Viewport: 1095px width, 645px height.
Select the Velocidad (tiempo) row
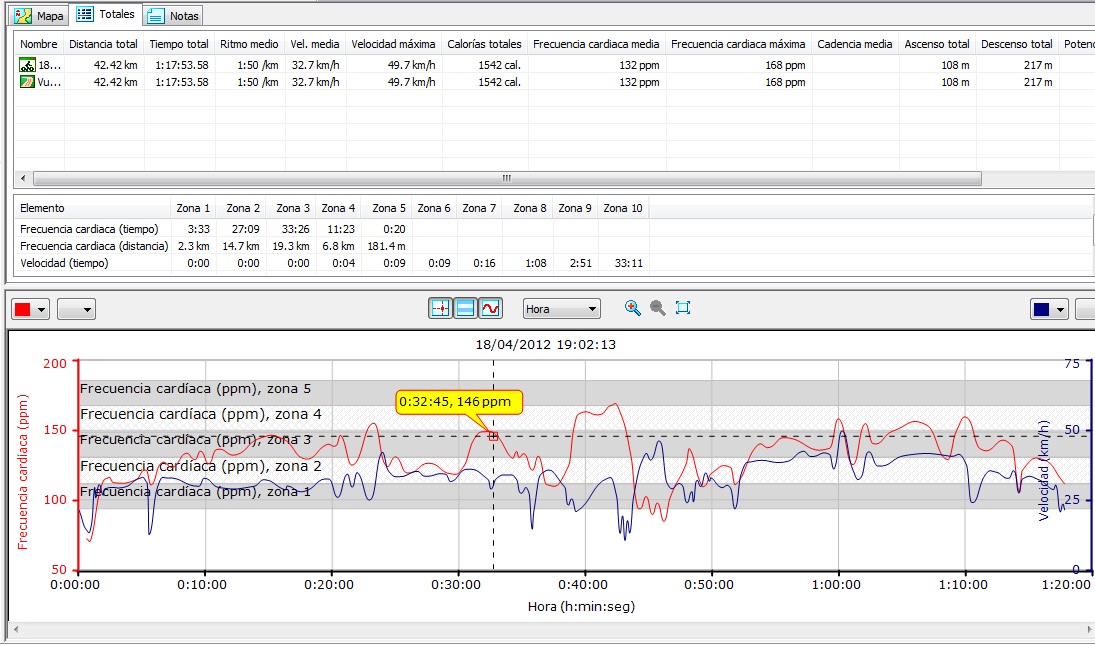pos(332,263)
